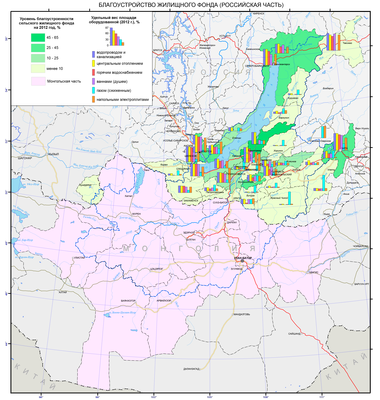Click the sample bar chart in the legend
Viewport: 380px width, 400px height.
(x=115, y=36)
